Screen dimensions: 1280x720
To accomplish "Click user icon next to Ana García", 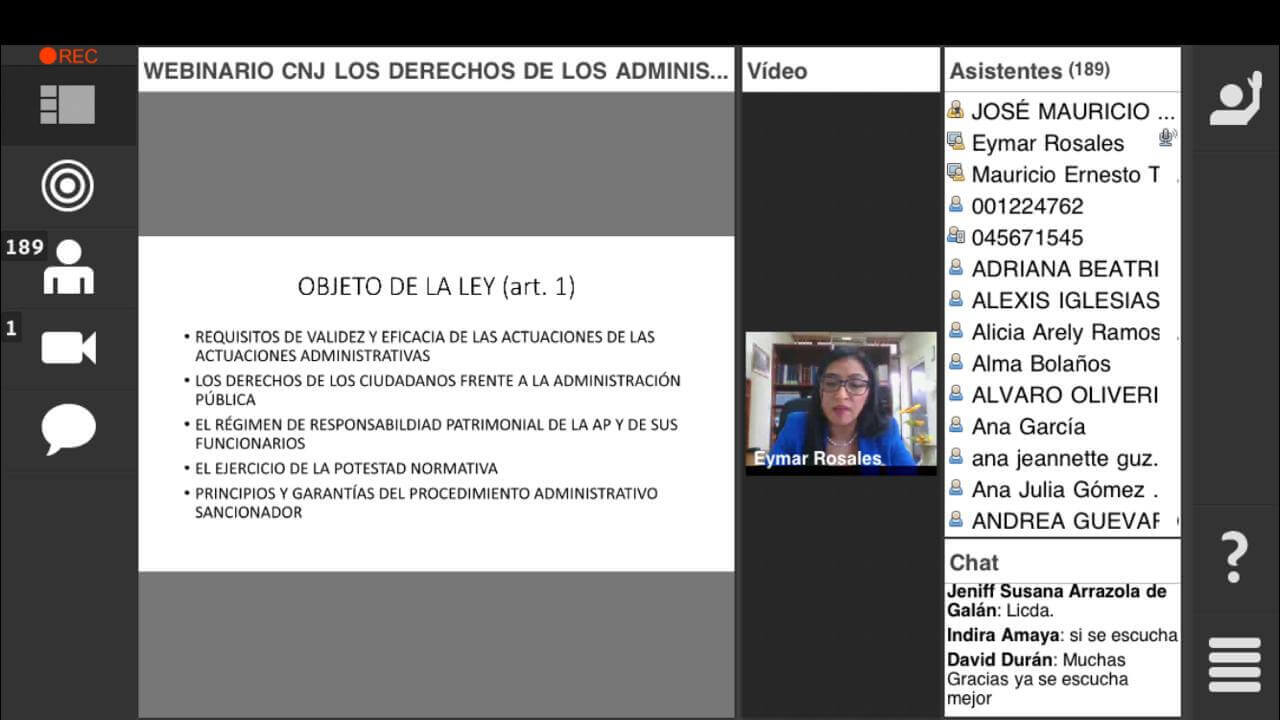I will click(956, 425).
